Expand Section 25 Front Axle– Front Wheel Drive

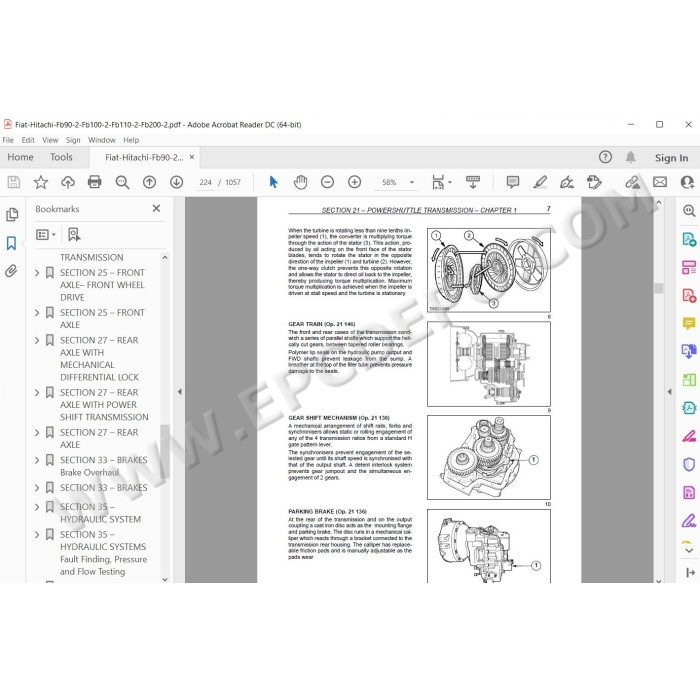coord(37,273)
